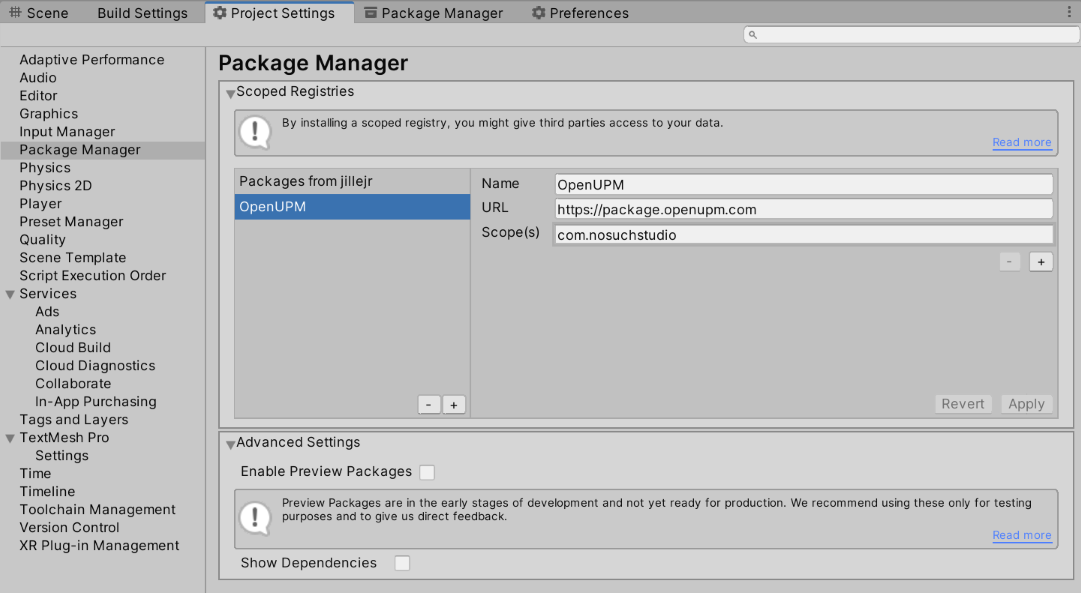This screenshot has width=1081, height=593.
Task: Click the minus button above Revert
Action: 1009,261
